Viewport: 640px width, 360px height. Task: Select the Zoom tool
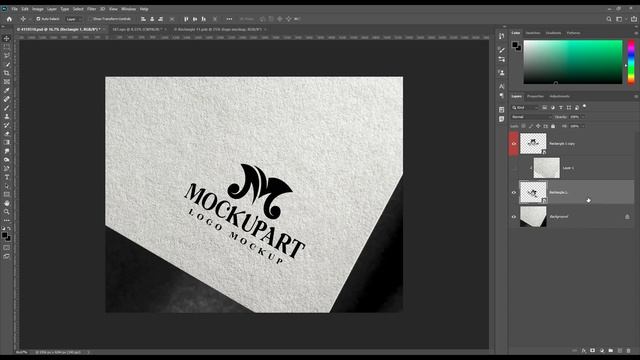7,211
